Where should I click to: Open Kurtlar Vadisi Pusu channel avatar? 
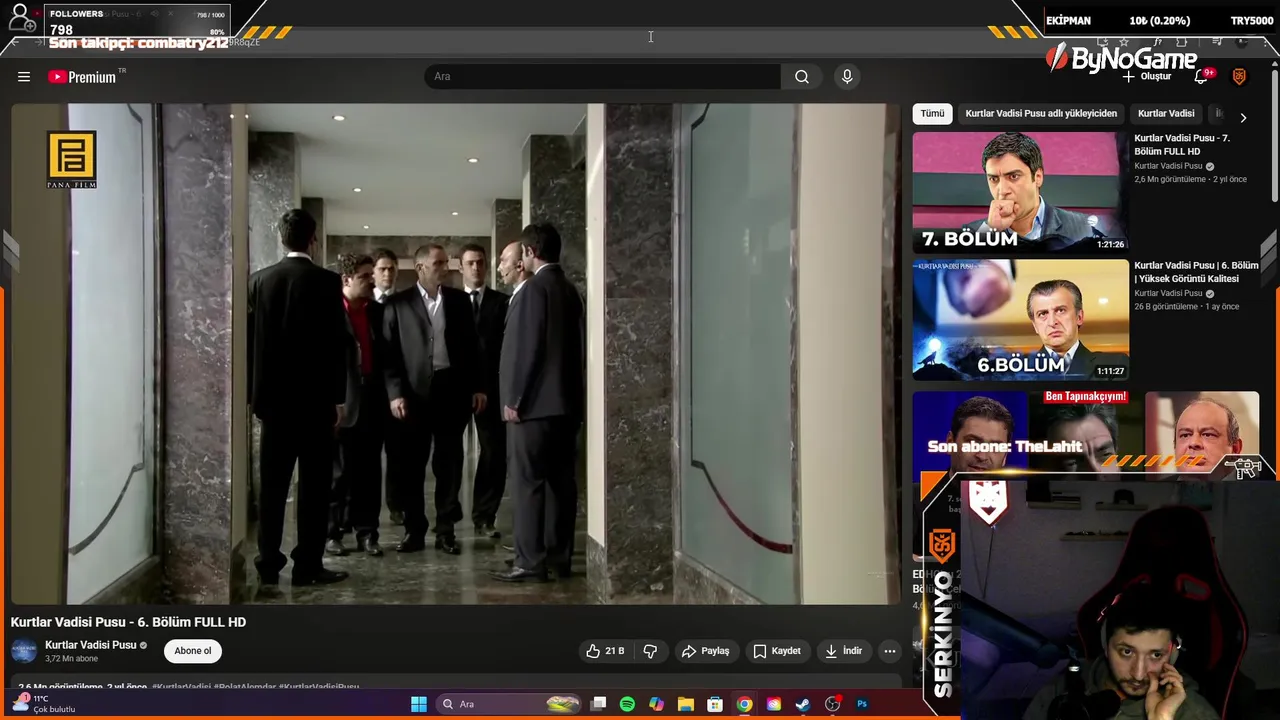pos(24,651)
